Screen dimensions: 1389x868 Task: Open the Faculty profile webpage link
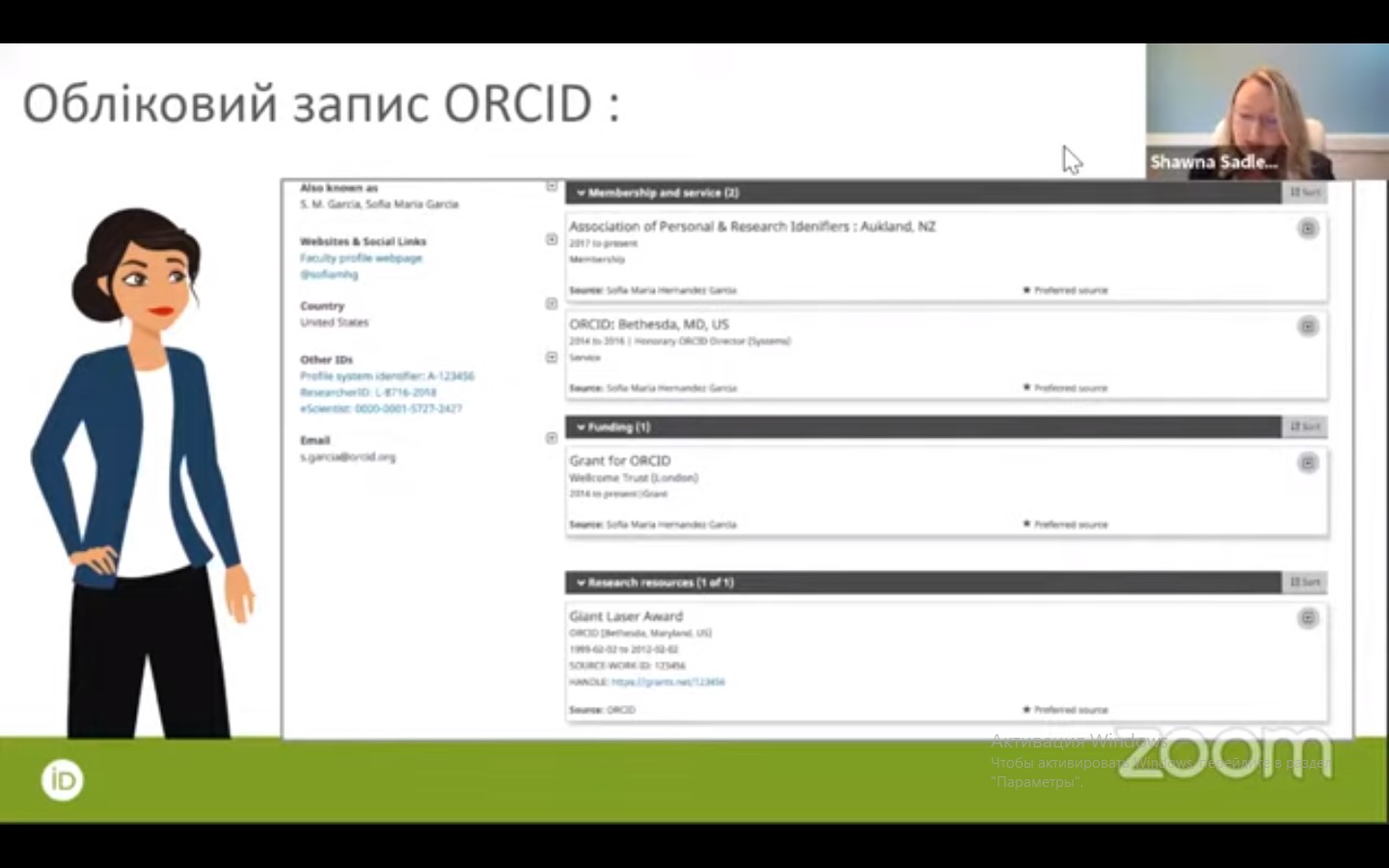pyautogui.click(x=361, y=258)
